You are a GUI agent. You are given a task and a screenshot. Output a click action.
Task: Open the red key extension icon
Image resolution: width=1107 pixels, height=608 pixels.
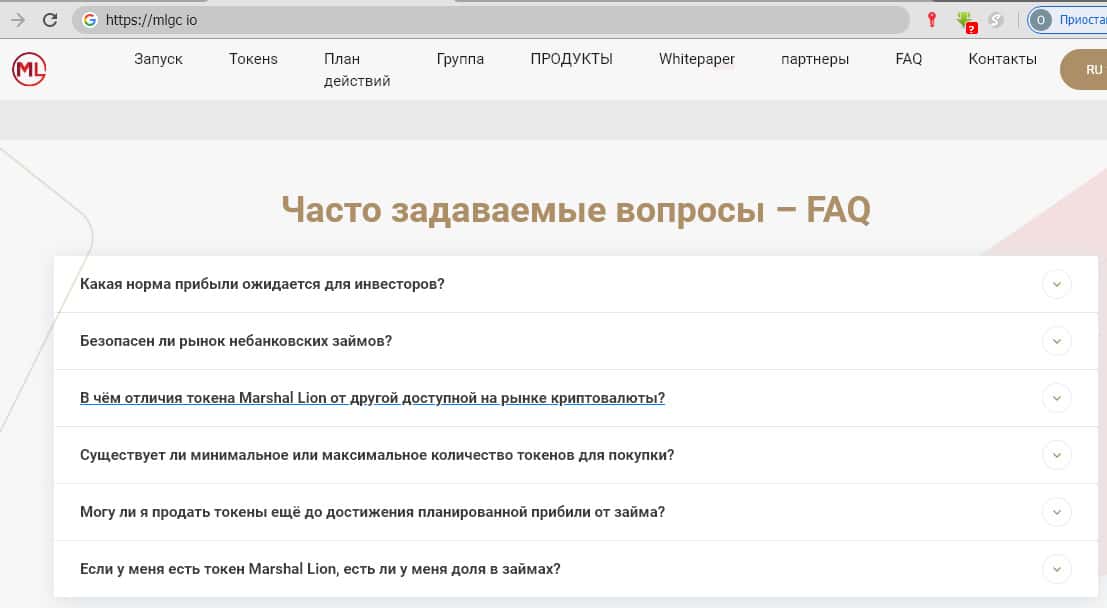(931, 20)
